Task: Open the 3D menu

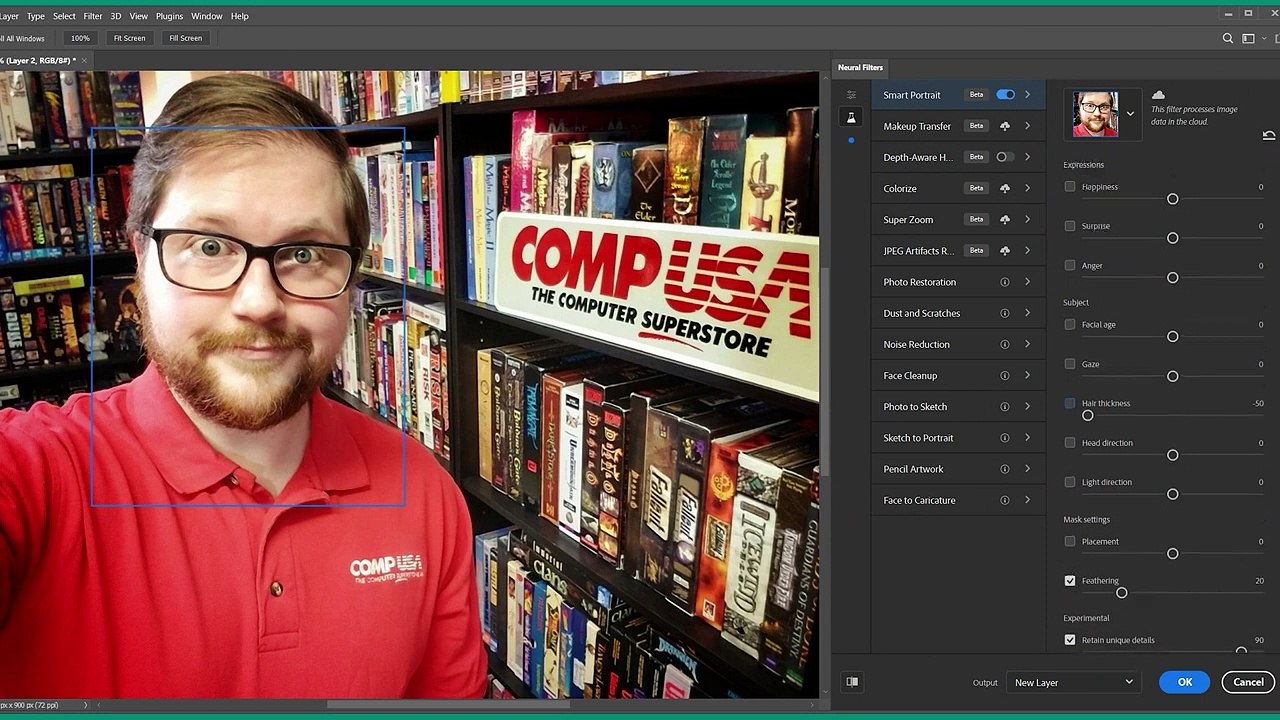Action: pos(116,16)
